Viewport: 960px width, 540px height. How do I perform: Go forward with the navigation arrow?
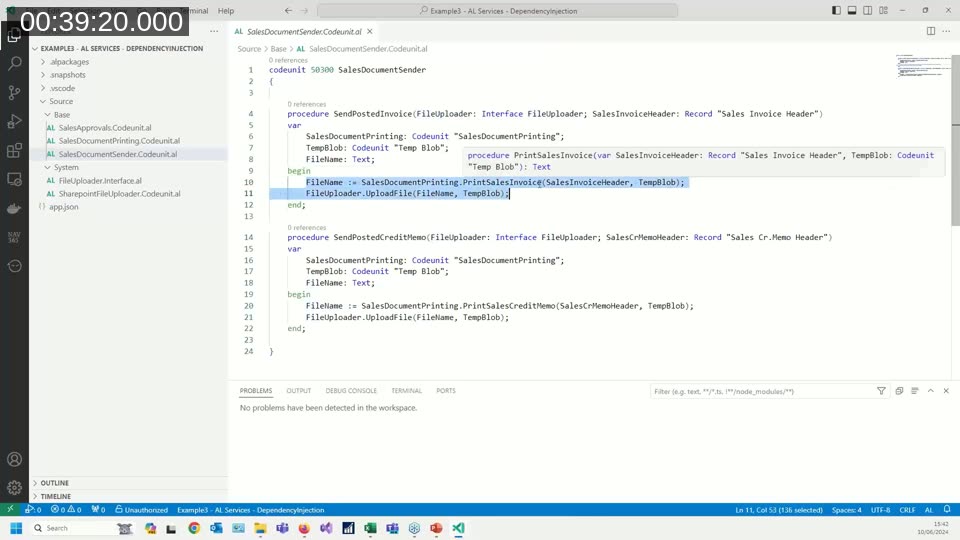pos(304,10)
